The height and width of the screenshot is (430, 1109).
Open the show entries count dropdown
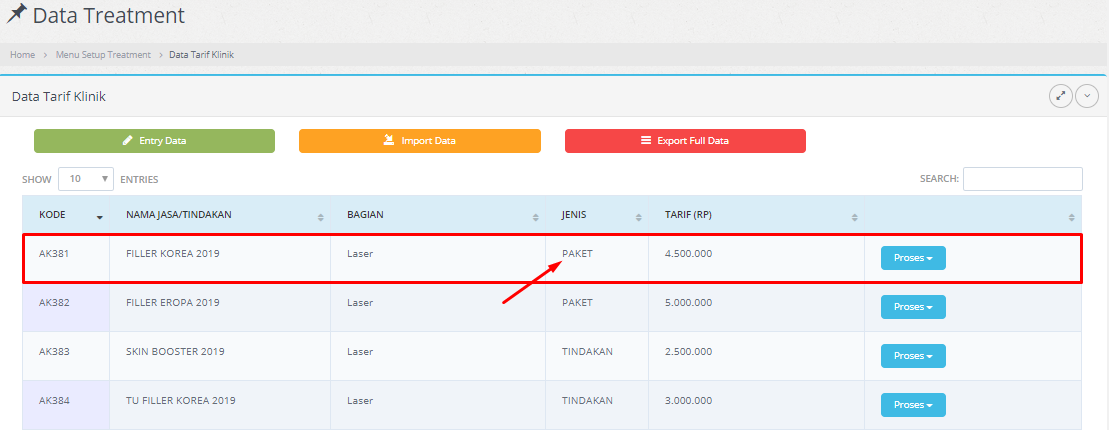pyautogui.click(x=86, y=179)
